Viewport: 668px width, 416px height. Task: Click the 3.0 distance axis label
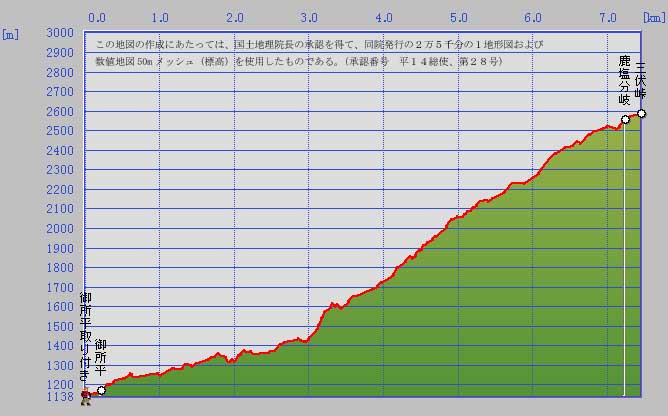[309, 17]
